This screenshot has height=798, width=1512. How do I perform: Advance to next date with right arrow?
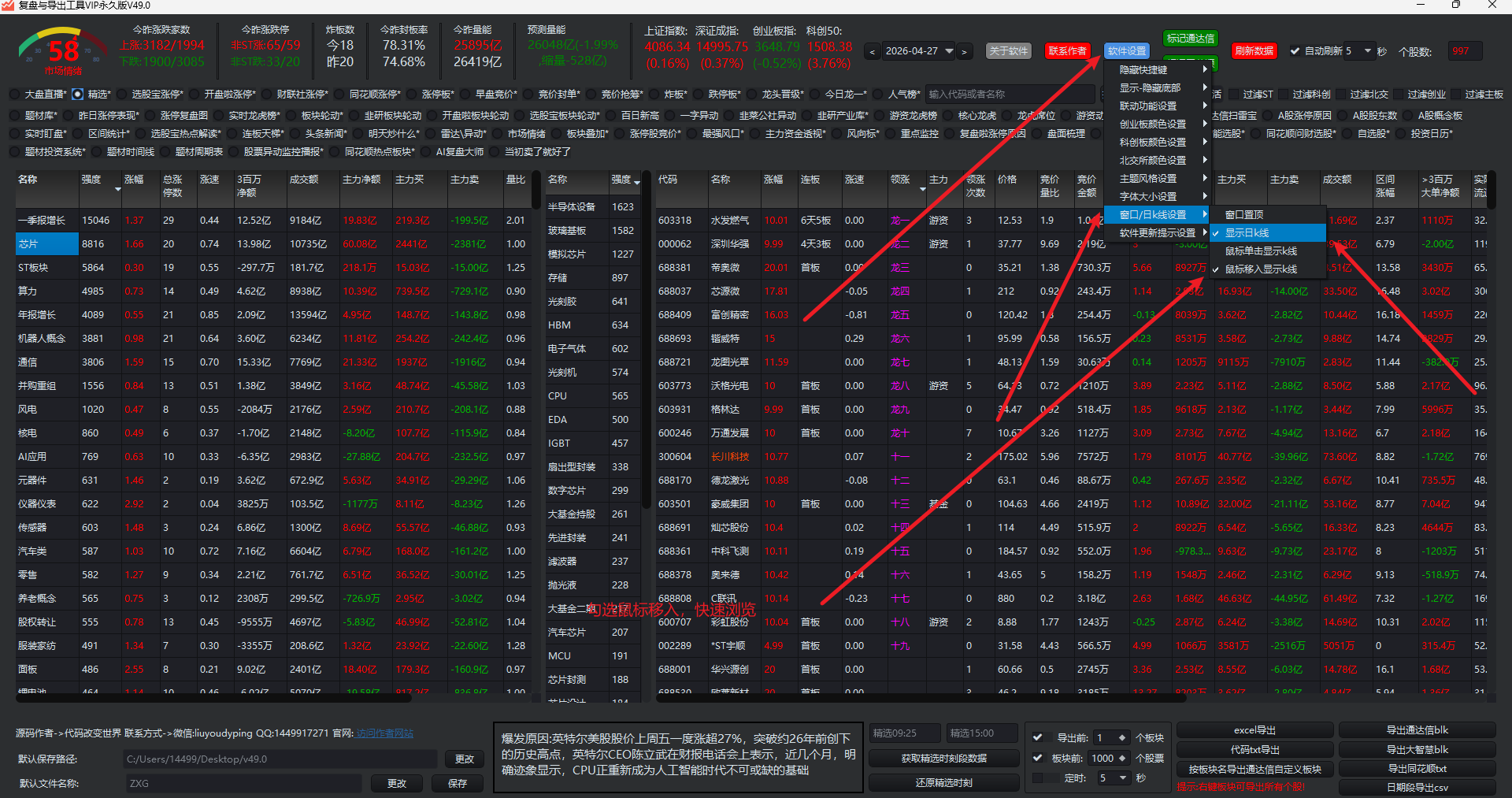click(964, 52)
